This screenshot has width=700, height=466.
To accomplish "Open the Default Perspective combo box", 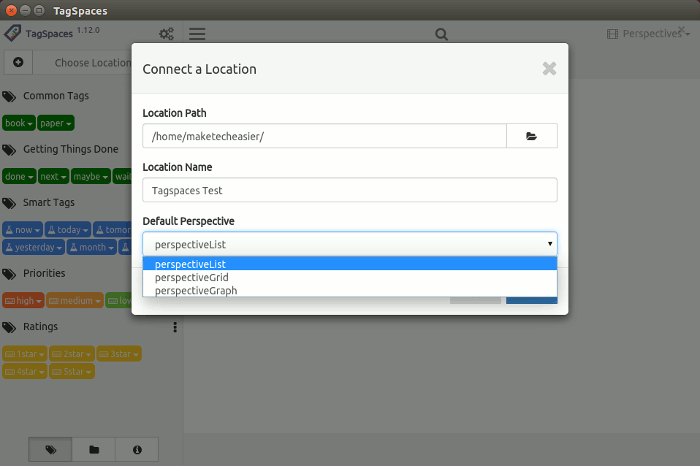I will coord(350,244).
